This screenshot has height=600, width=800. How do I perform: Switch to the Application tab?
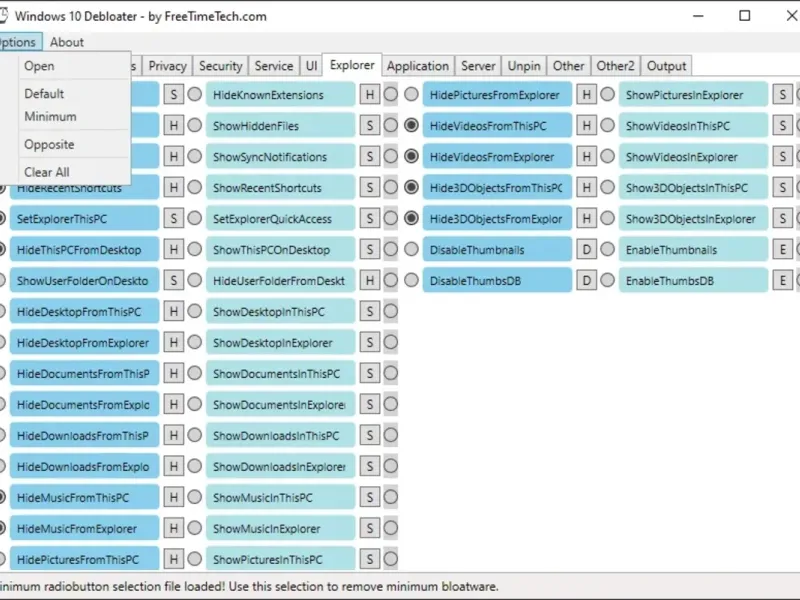417,66
